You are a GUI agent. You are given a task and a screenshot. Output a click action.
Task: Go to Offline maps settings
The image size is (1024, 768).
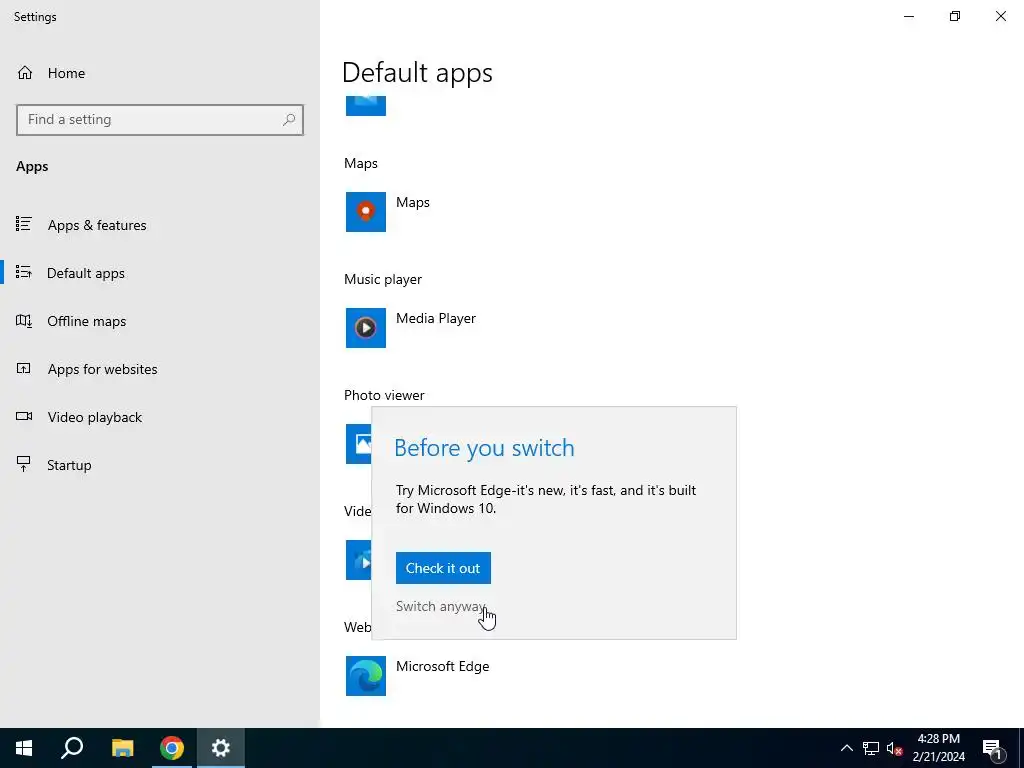86,321
